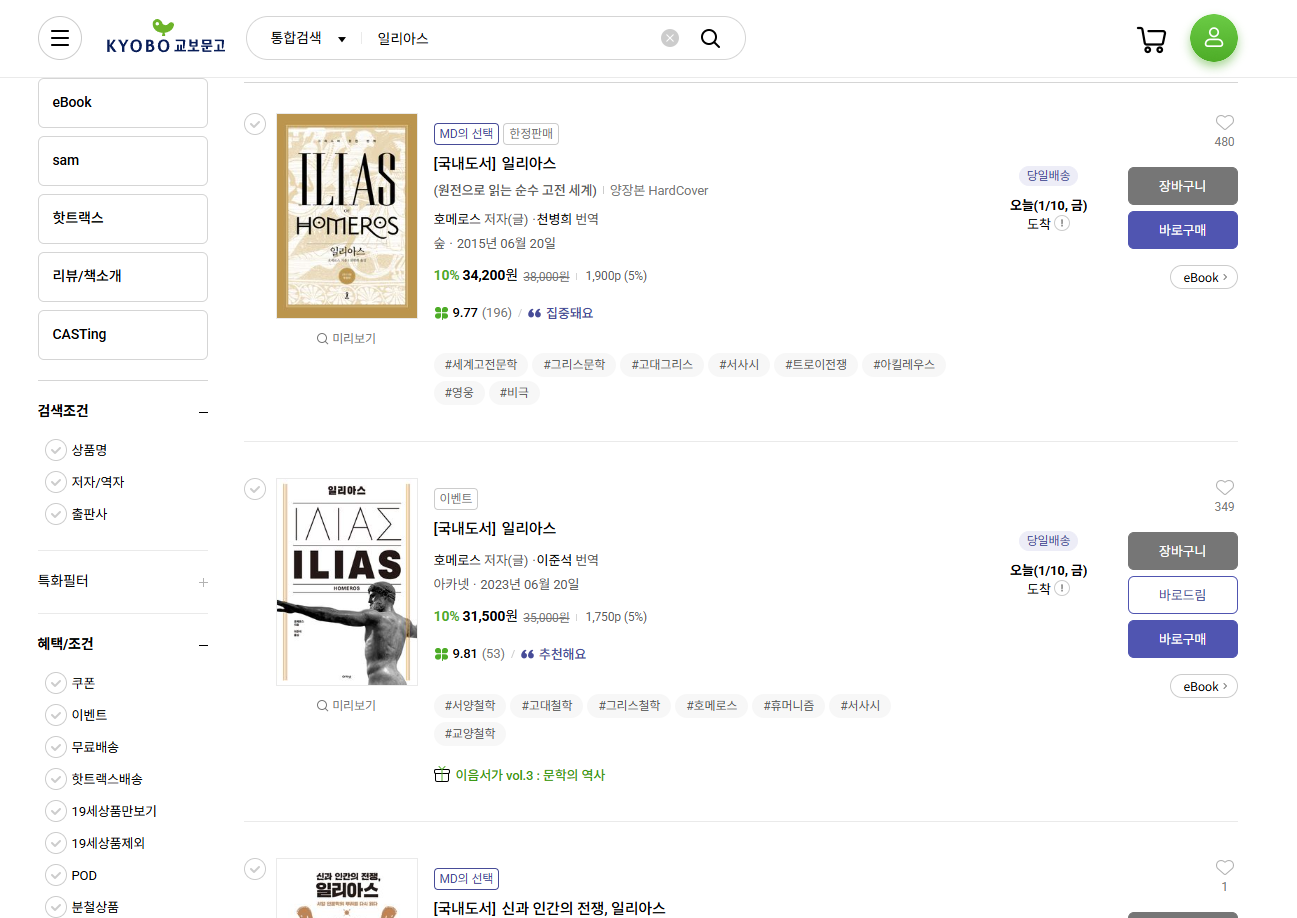This screenshot has height=918, width=1297.
Task: Choose 바로드림 pickup for the 아카넷 edition
Action: tap(1183, 595)
